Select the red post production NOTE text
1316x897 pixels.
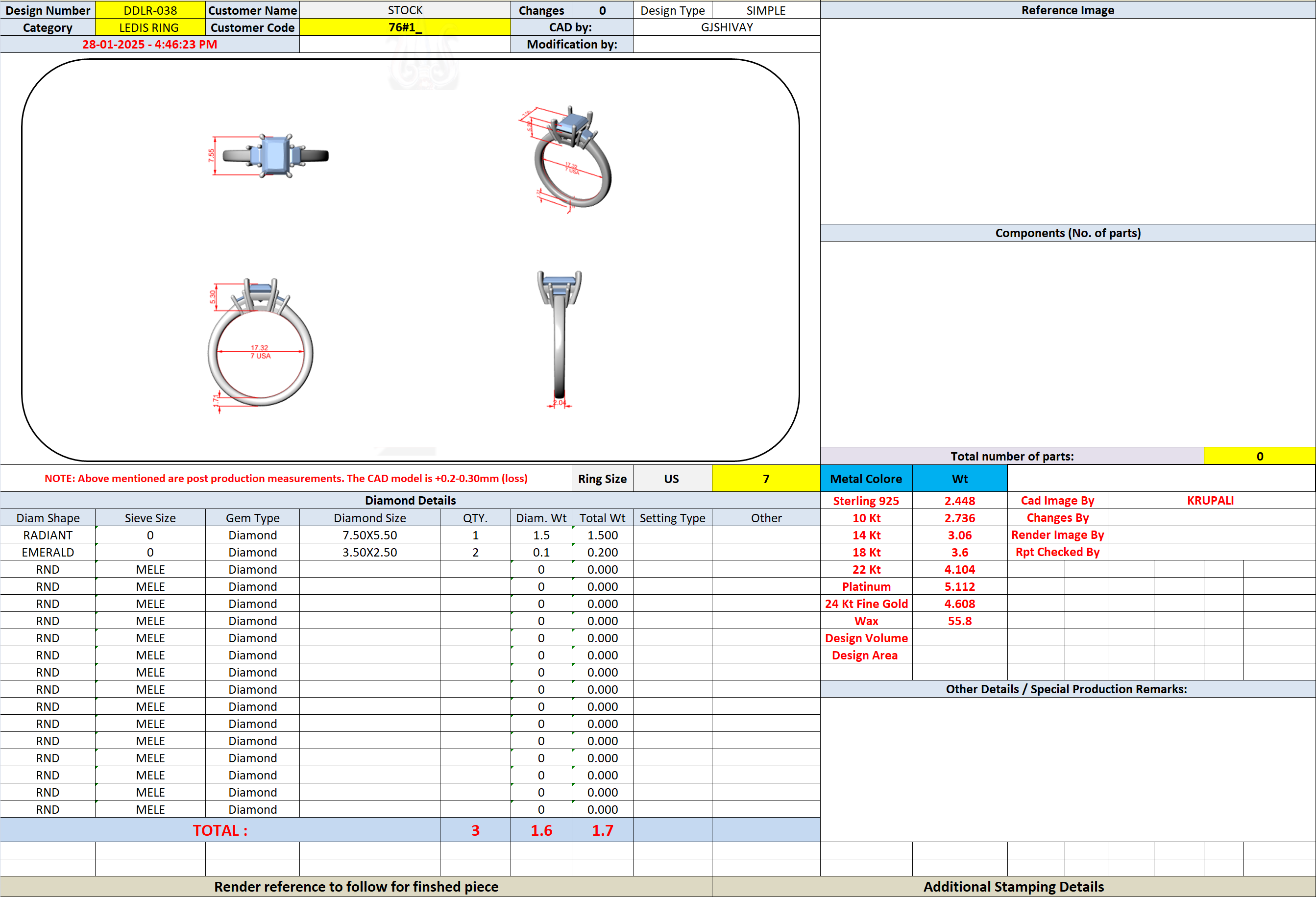(x=286, y=479)
